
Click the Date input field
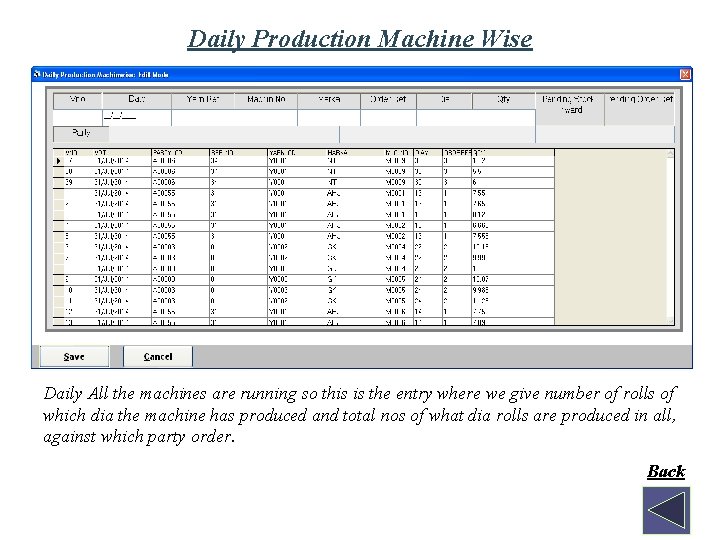pos(137,118)
